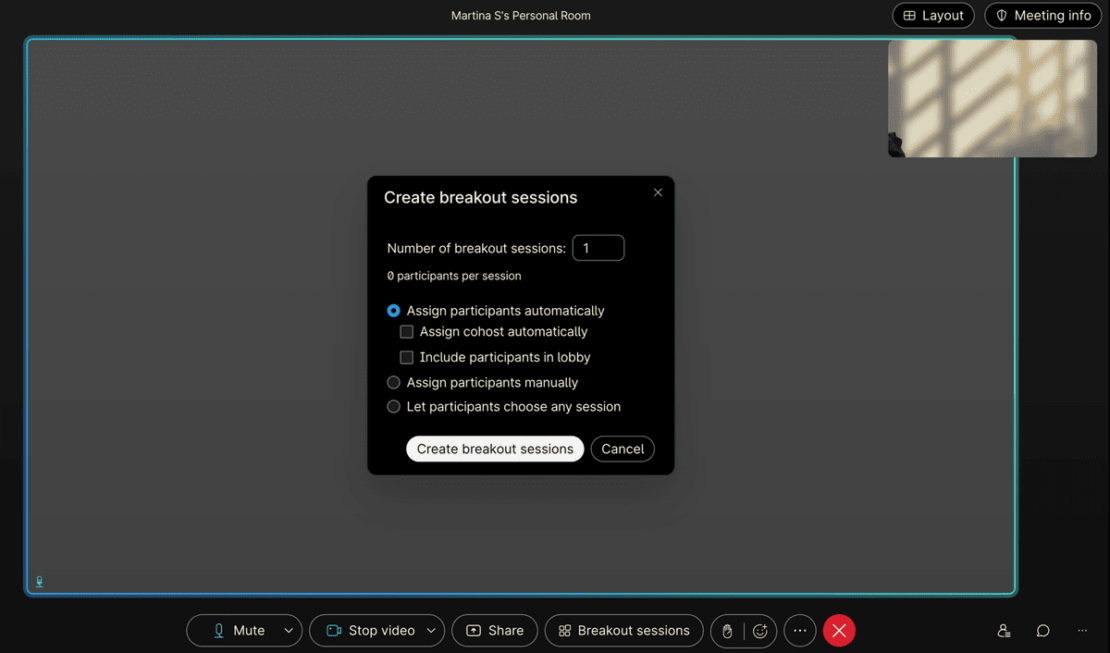Raise your hand in the meeting
The image size is (1110, 653).
click(727, 630)
